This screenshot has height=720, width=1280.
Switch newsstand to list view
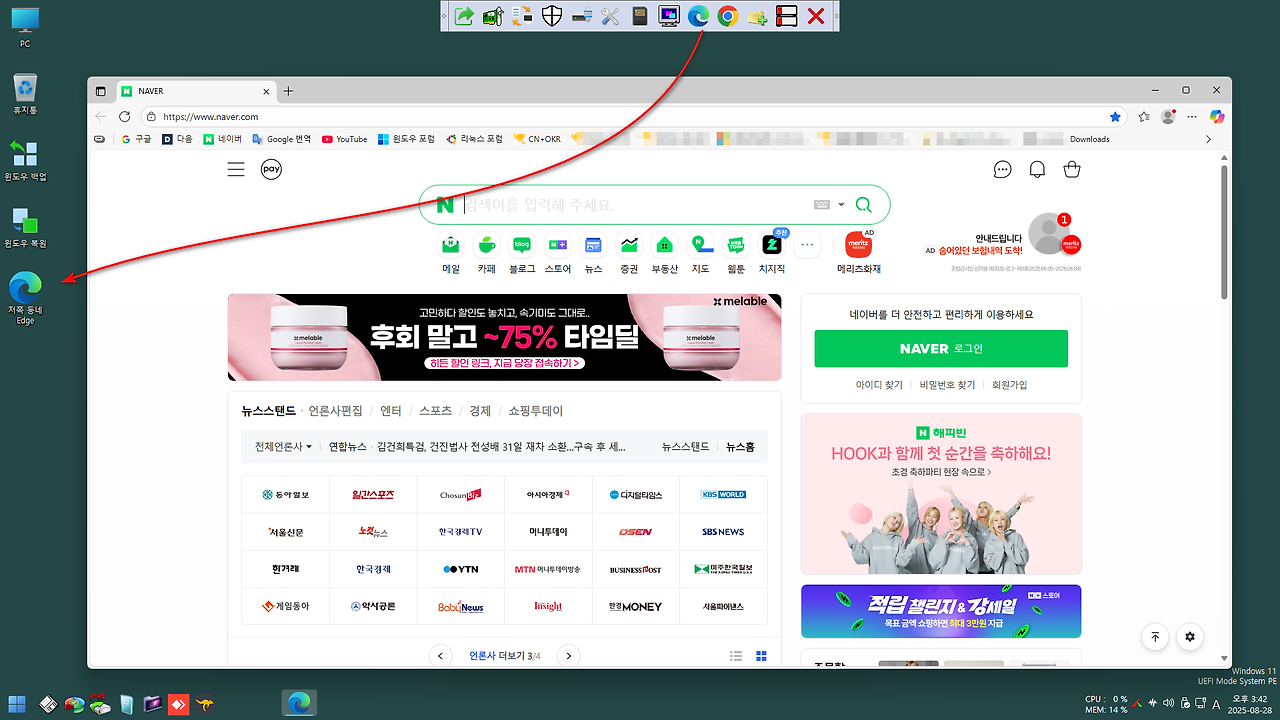point(736,656)
